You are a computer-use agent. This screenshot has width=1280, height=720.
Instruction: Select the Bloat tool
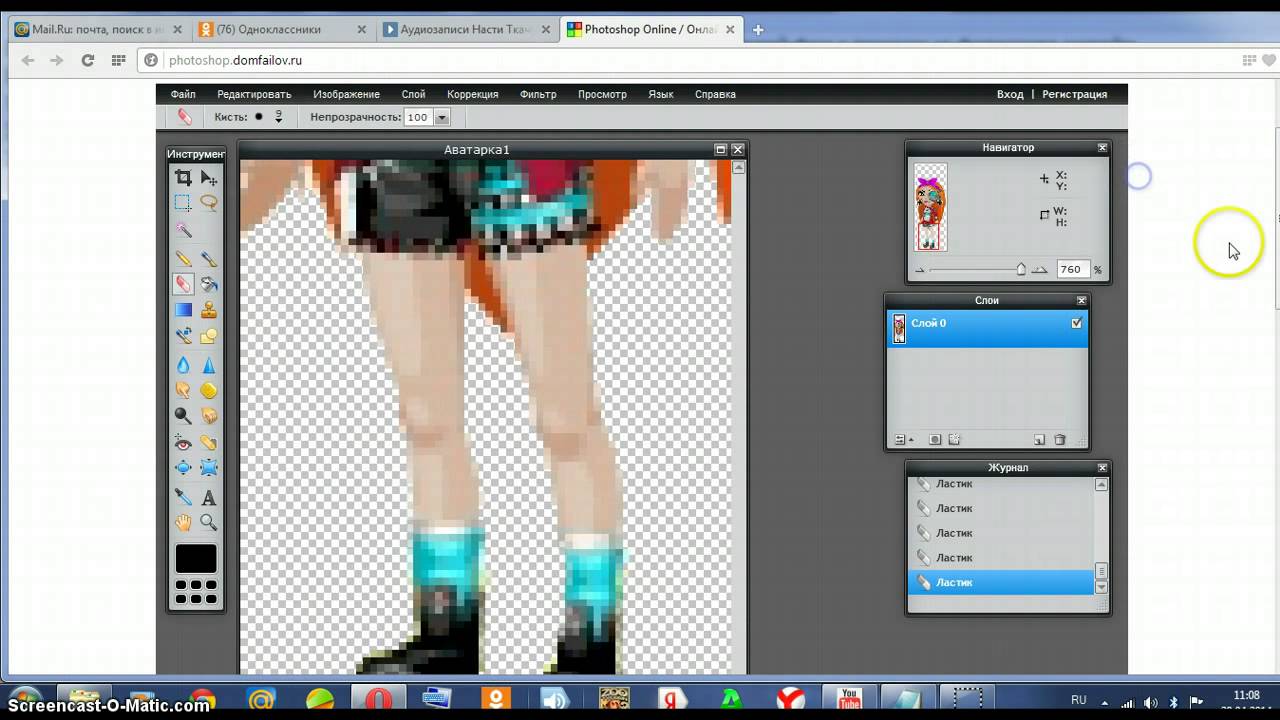[183, 467]
